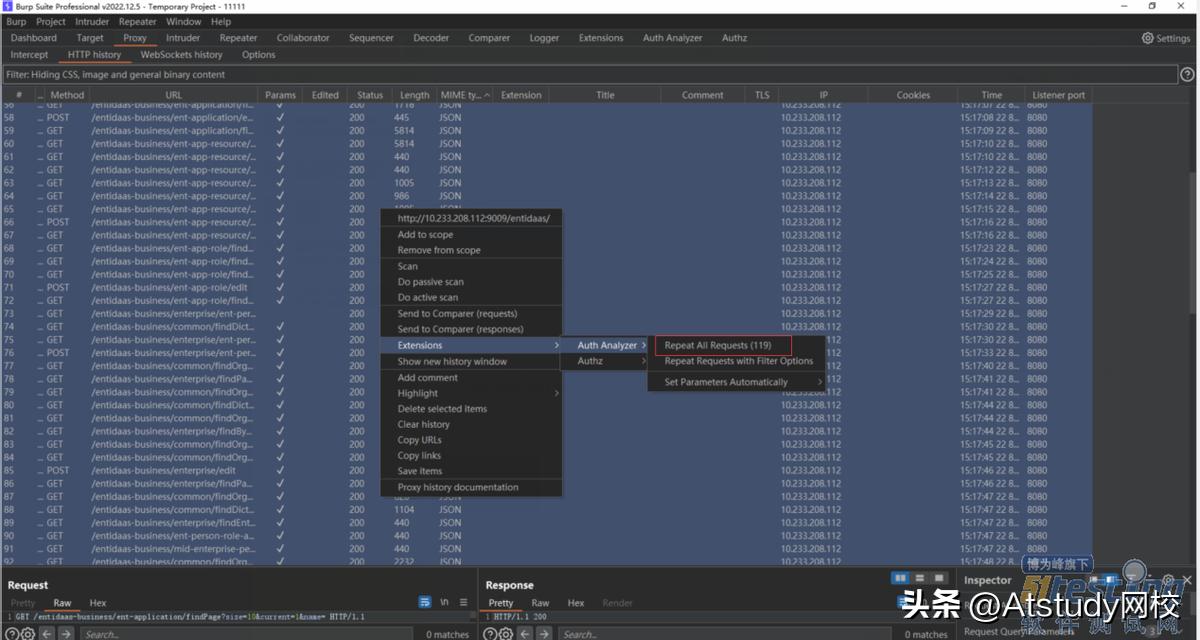Click the help question-mark icon near request search
The width and height of the screenshot is (1200, 640).
[11, 633]
